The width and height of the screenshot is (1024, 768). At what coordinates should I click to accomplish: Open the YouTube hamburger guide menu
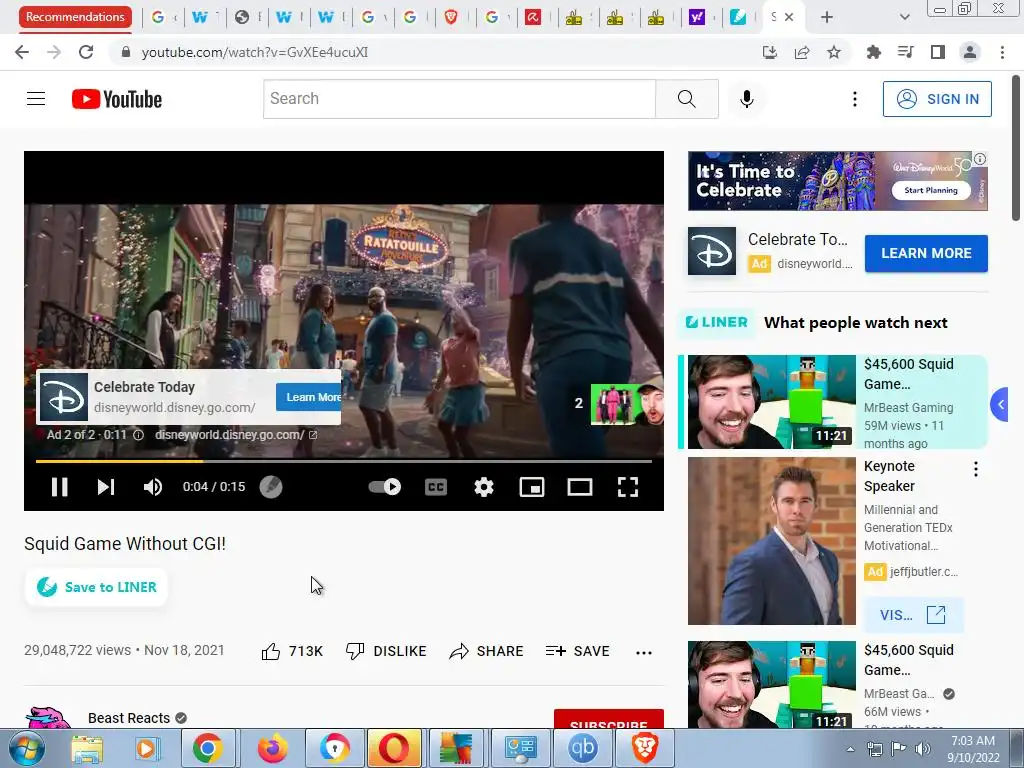point(36,99)
